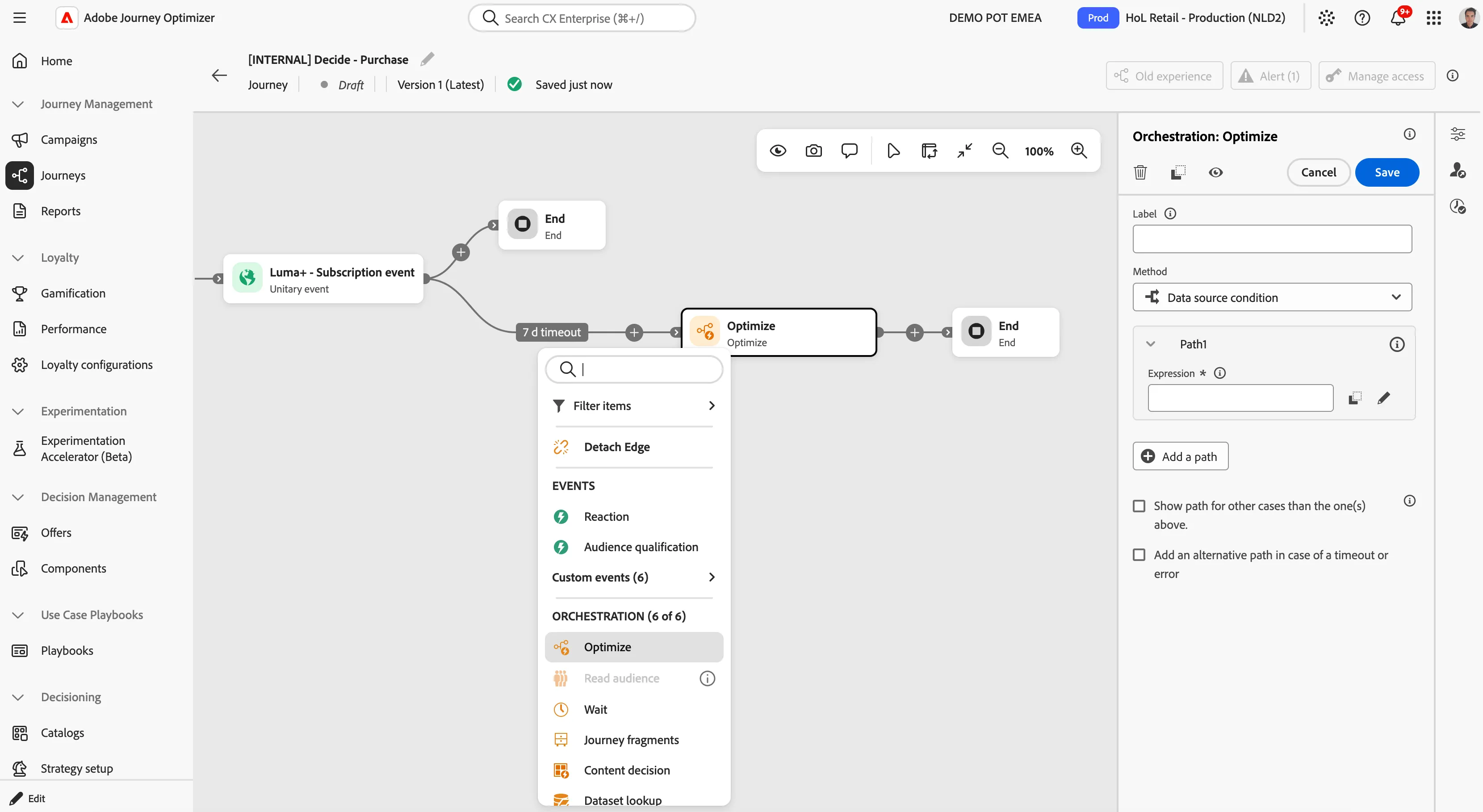The image size is (1483, 812).
Task: Click the Cancel button
Action: pyautogui.click(x=1318, y=172)
